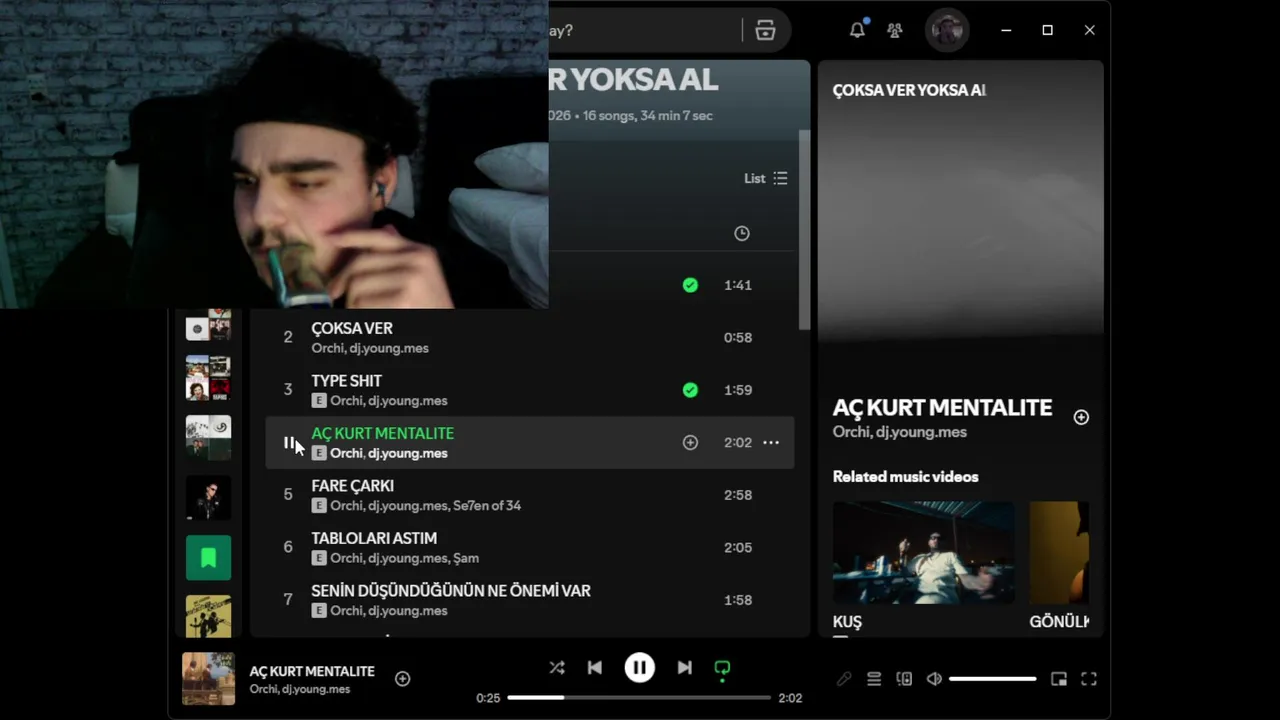Open Orchi, dj.young.mes artists in player bar

tap(300, 689)
